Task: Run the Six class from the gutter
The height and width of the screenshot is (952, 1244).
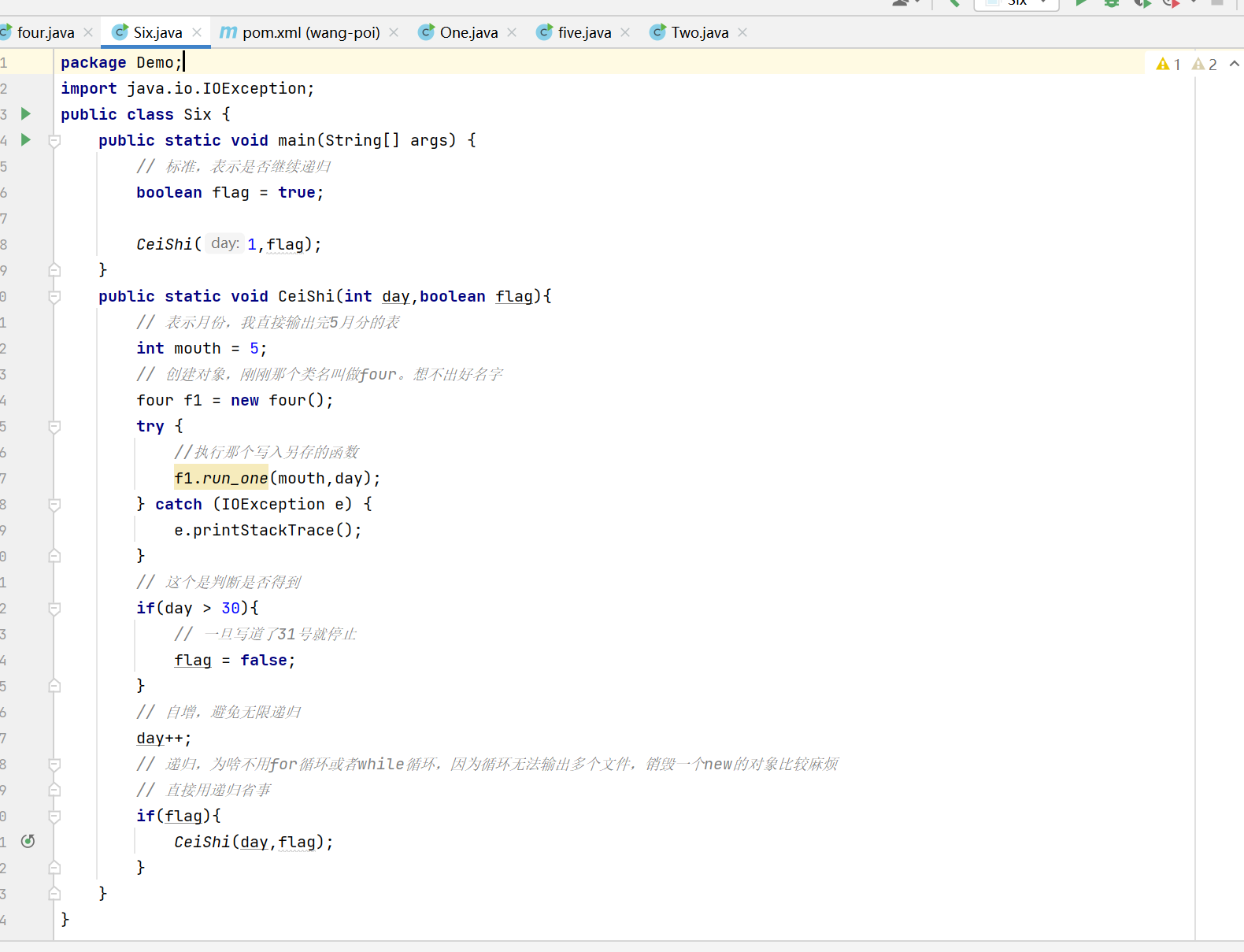Action: click(26, 114)
